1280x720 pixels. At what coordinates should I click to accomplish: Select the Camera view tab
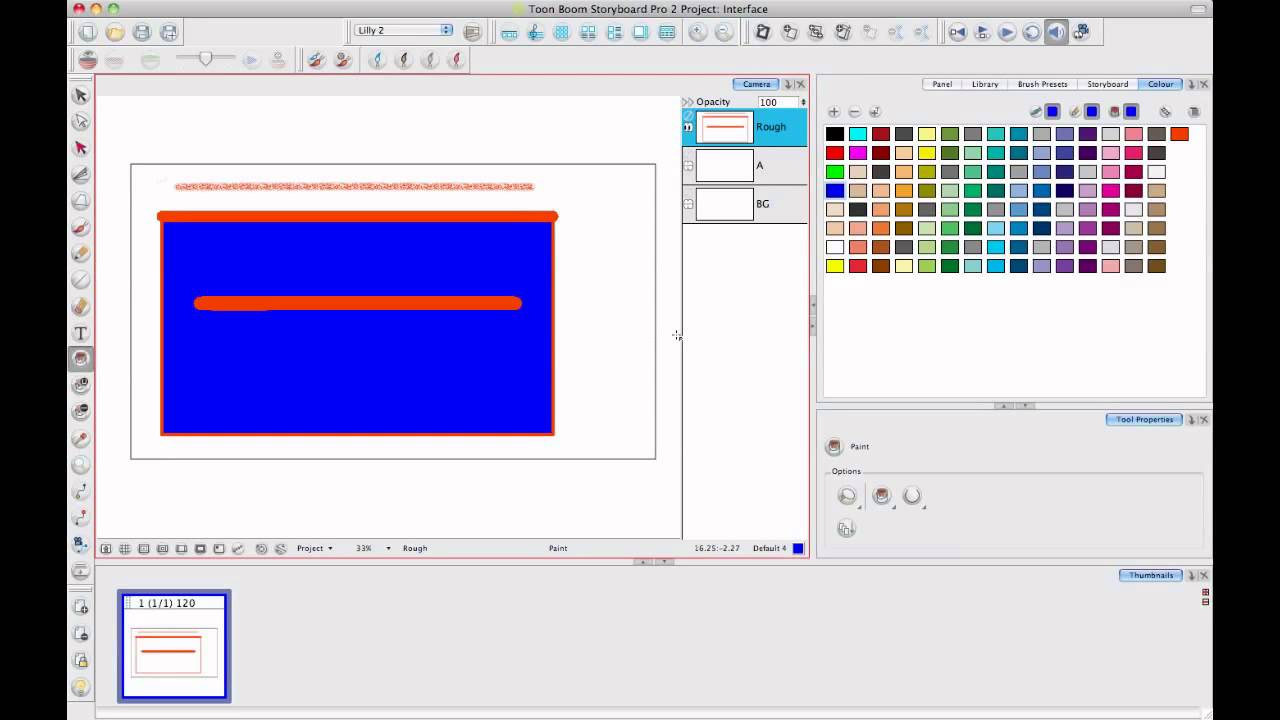pos(756,84)
